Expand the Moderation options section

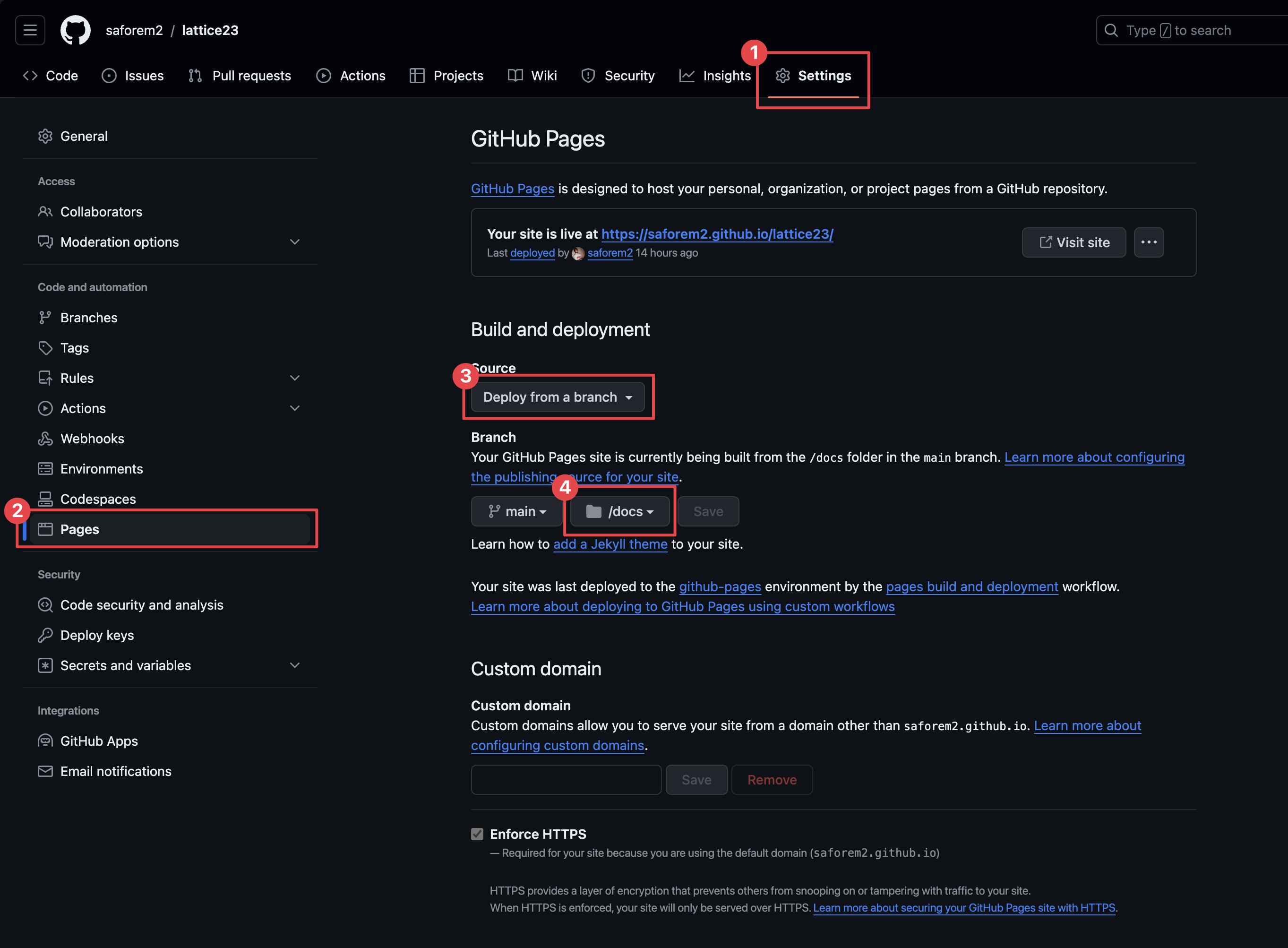294,242
